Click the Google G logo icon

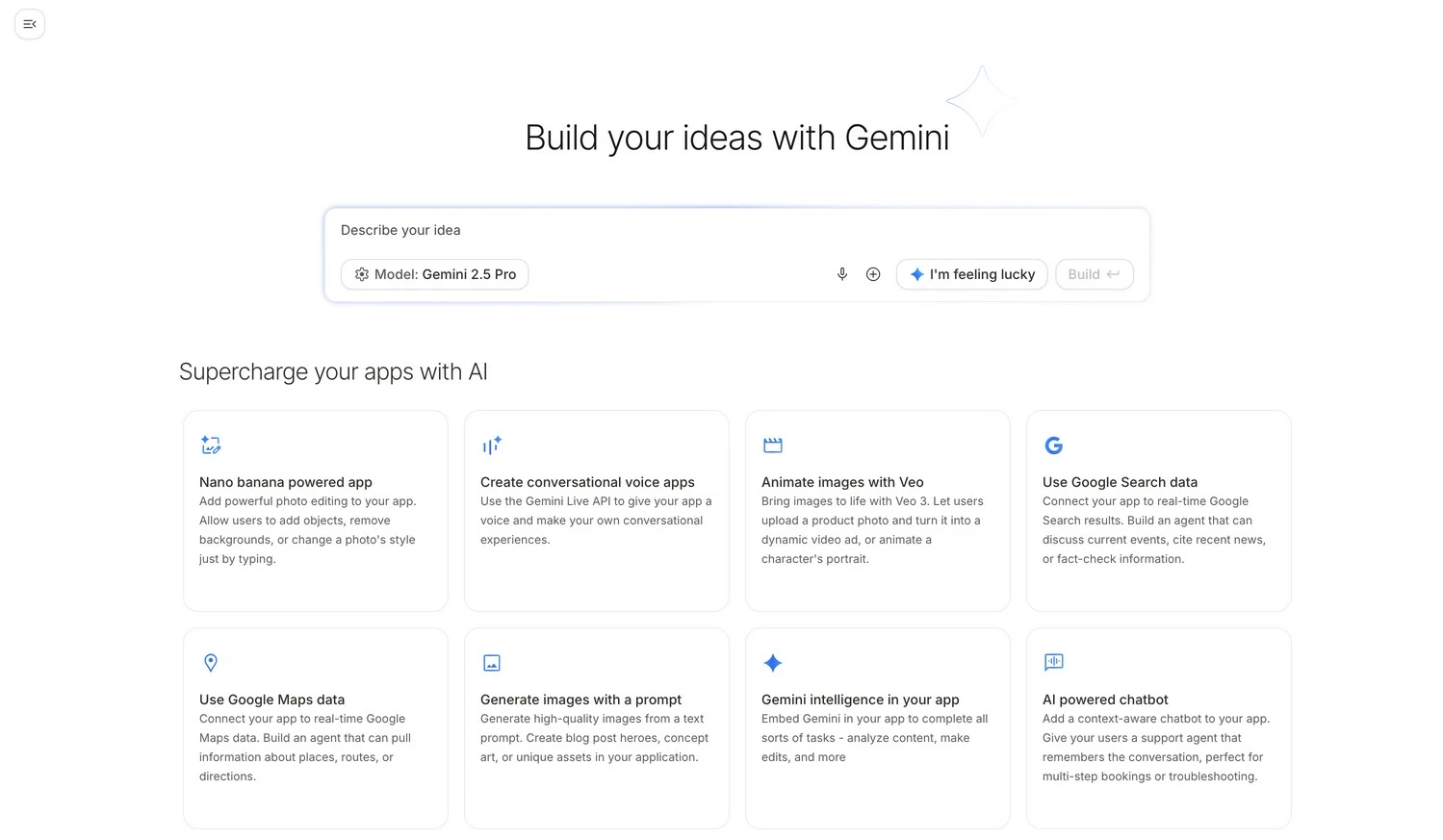pyautogui.click(x=1054, y=445)
